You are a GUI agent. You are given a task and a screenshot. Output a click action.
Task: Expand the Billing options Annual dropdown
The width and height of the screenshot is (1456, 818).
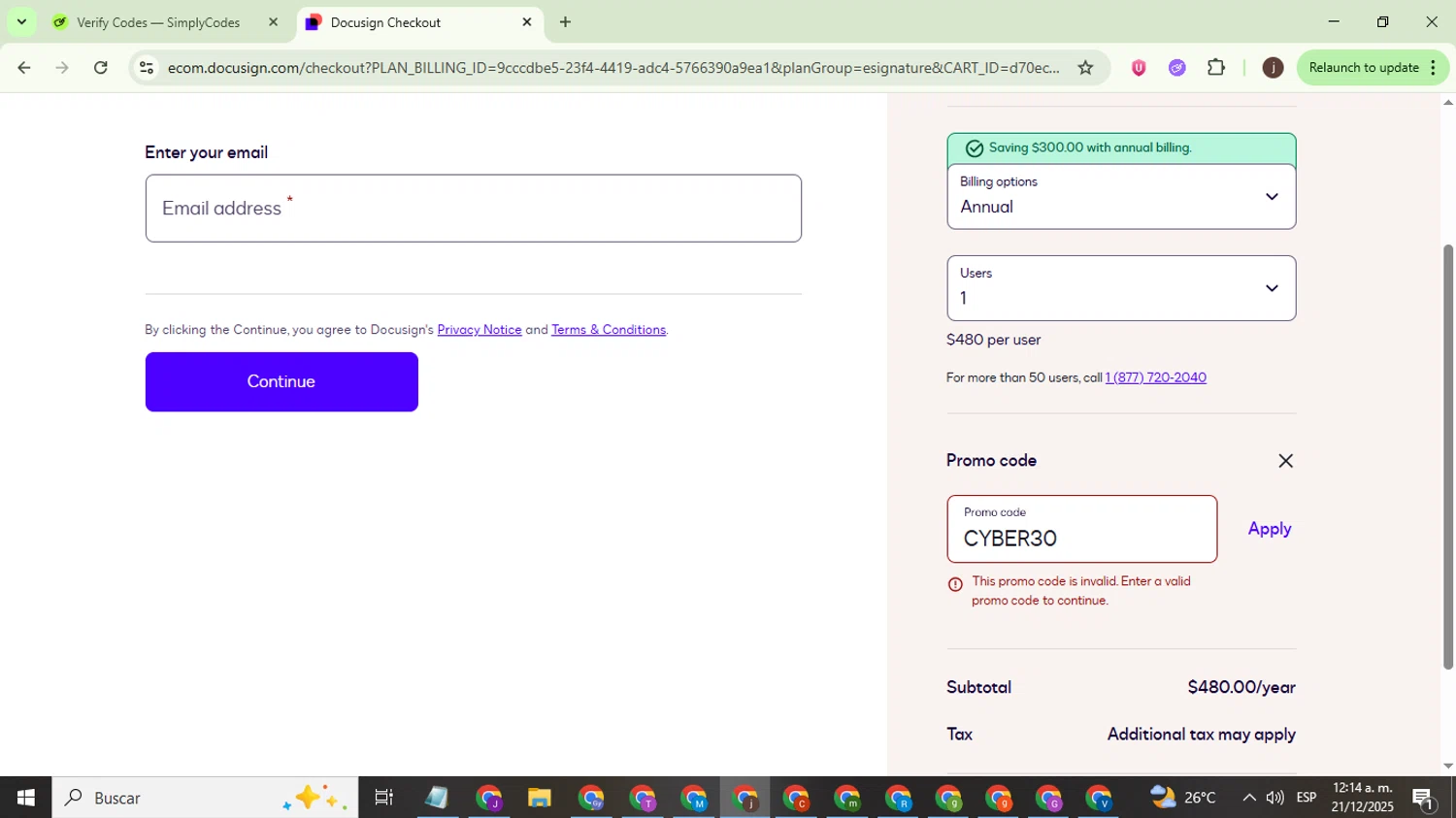pos(1121,197)
